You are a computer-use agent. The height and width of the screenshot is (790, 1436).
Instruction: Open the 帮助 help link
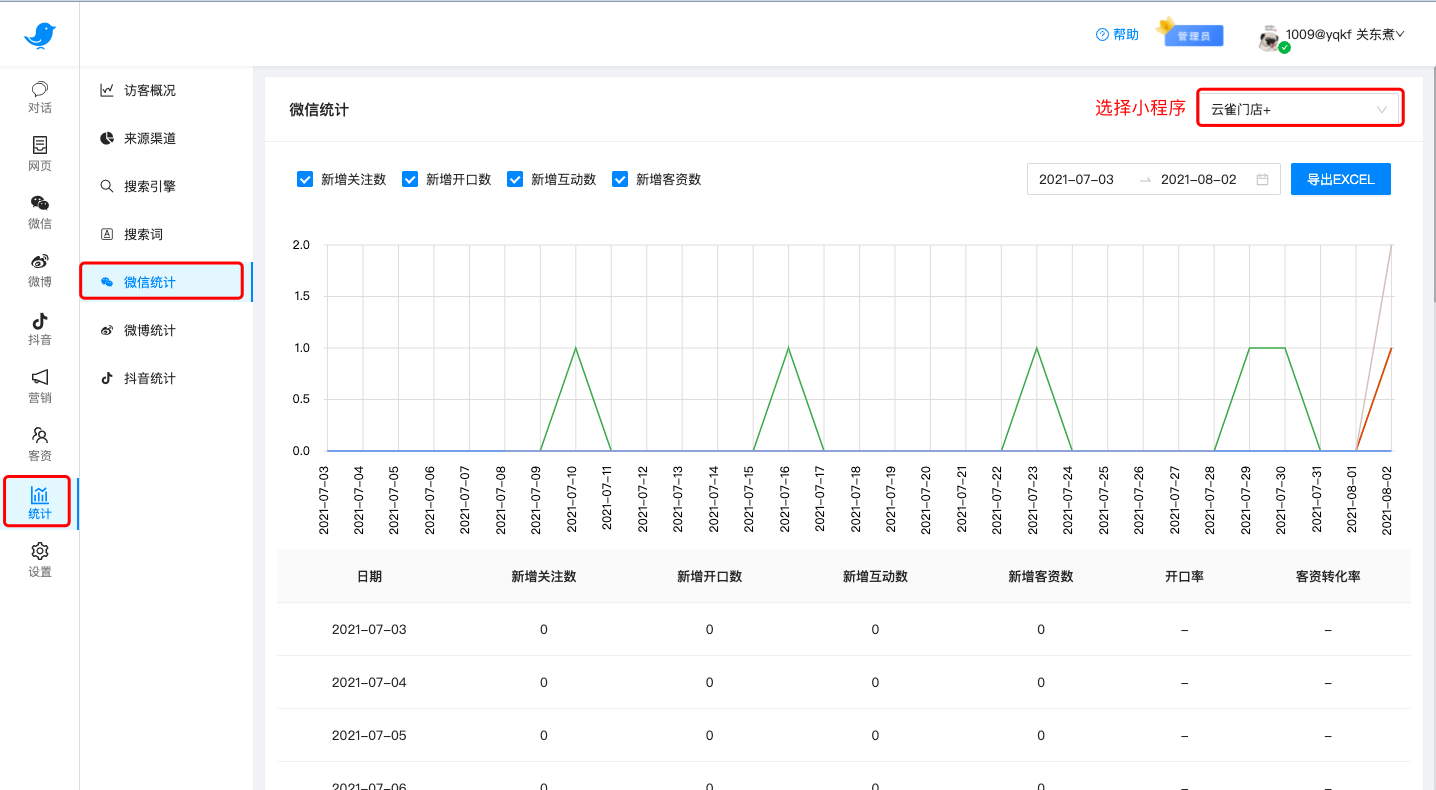tap(1118, 35)
